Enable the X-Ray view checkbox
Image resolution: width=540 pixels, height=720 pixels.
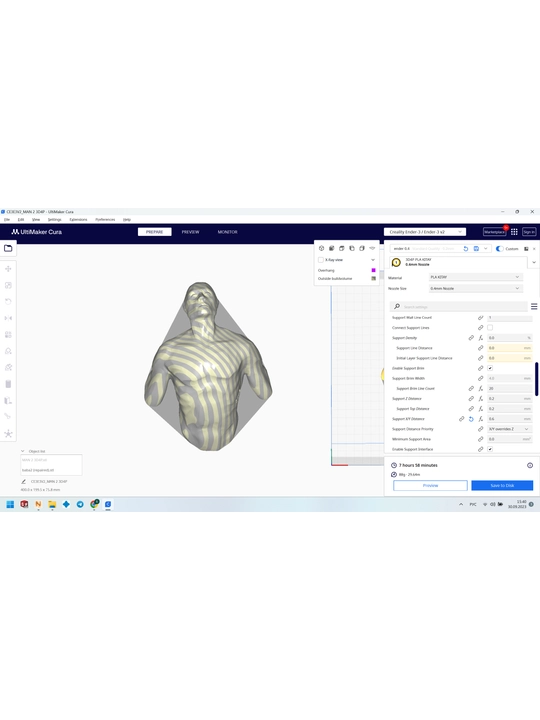(x=321, y=260)
